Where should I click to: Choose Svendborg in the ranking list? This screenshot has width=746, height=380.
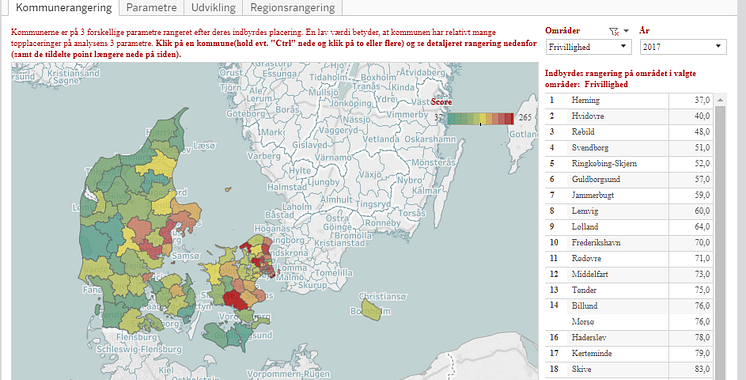point(629,147)
